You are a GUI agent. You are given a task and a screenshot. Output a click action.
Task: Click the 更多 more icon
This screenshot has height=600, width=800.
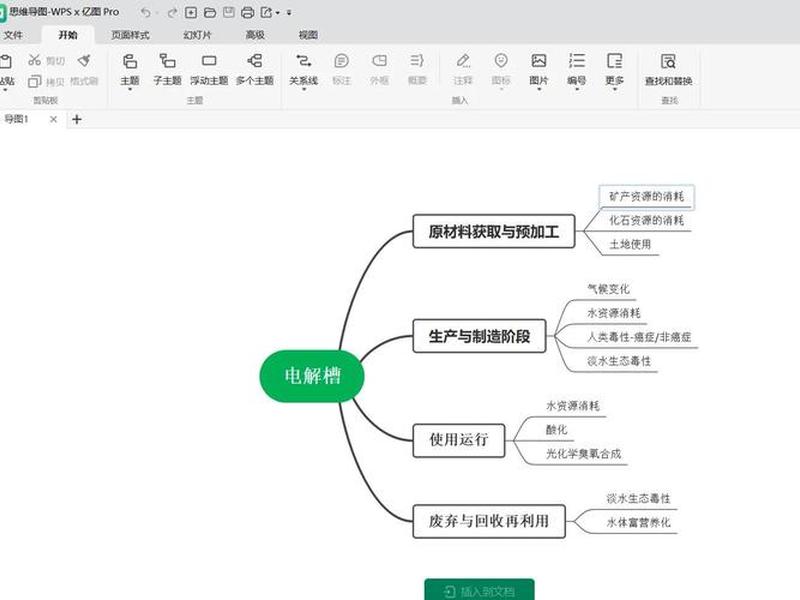[x=614, y=61]
